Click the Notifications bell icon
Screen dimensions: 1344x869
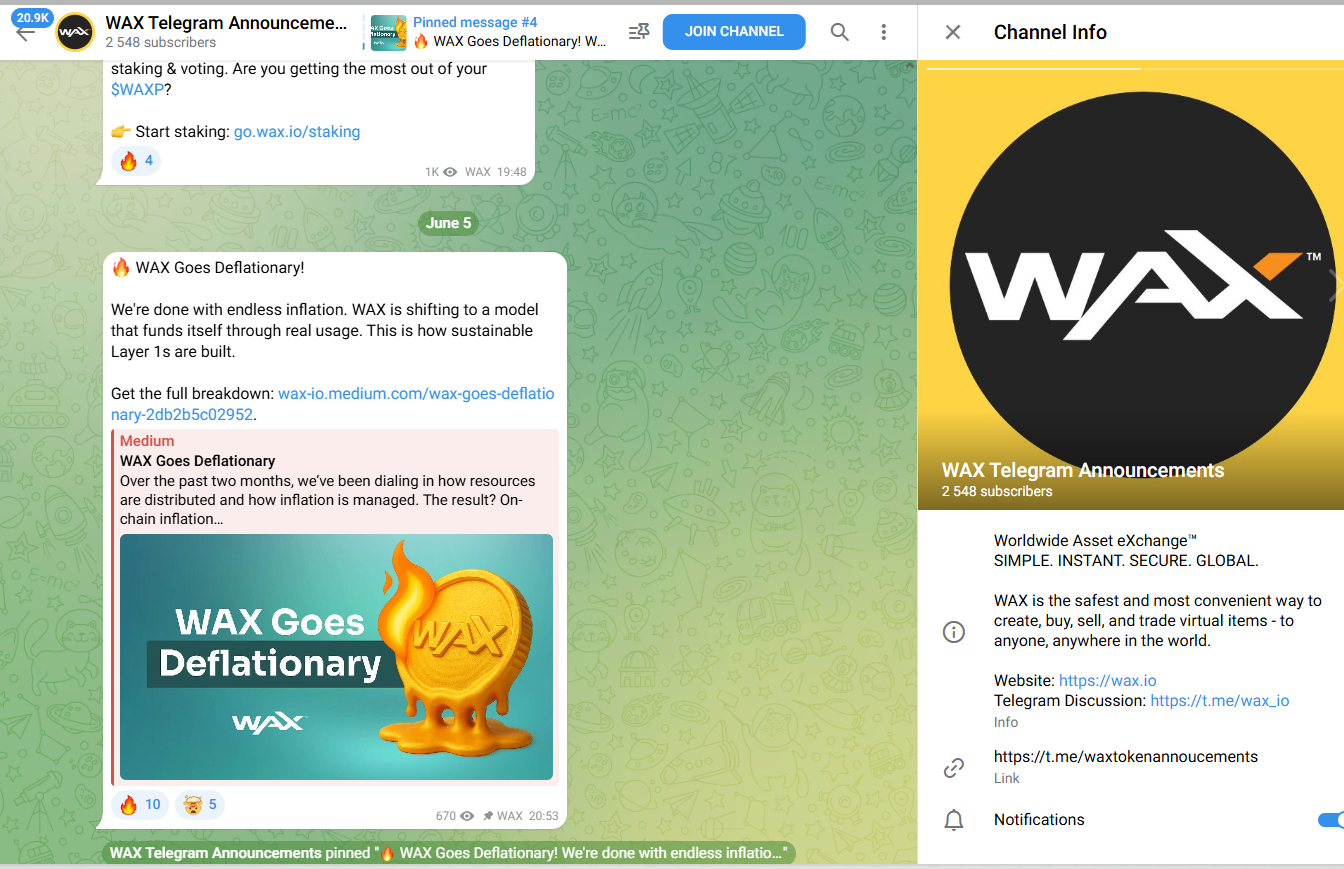click(954, 820)
